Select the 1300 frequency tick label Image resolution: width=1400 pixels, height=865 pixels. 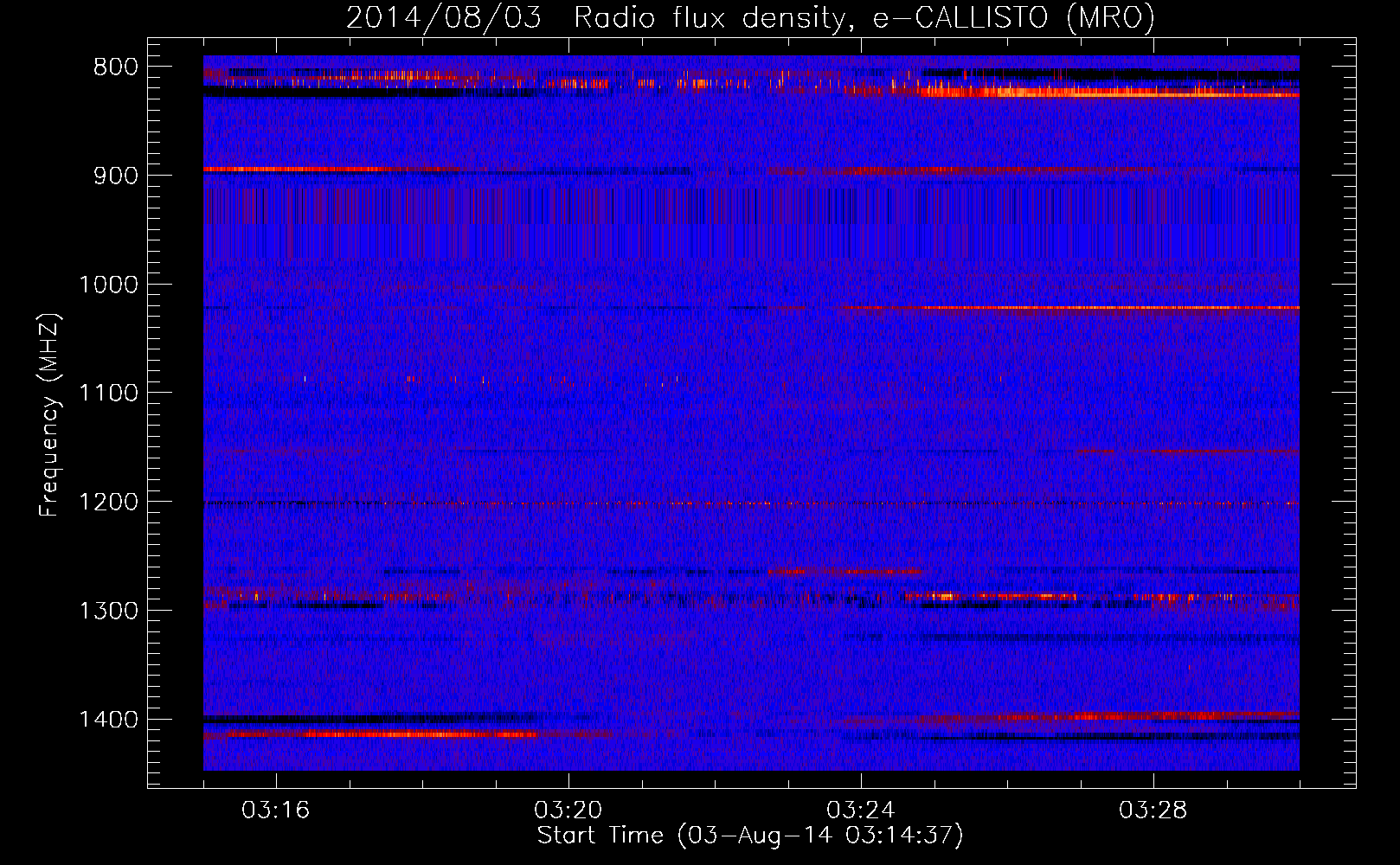[x=108, y=612]
